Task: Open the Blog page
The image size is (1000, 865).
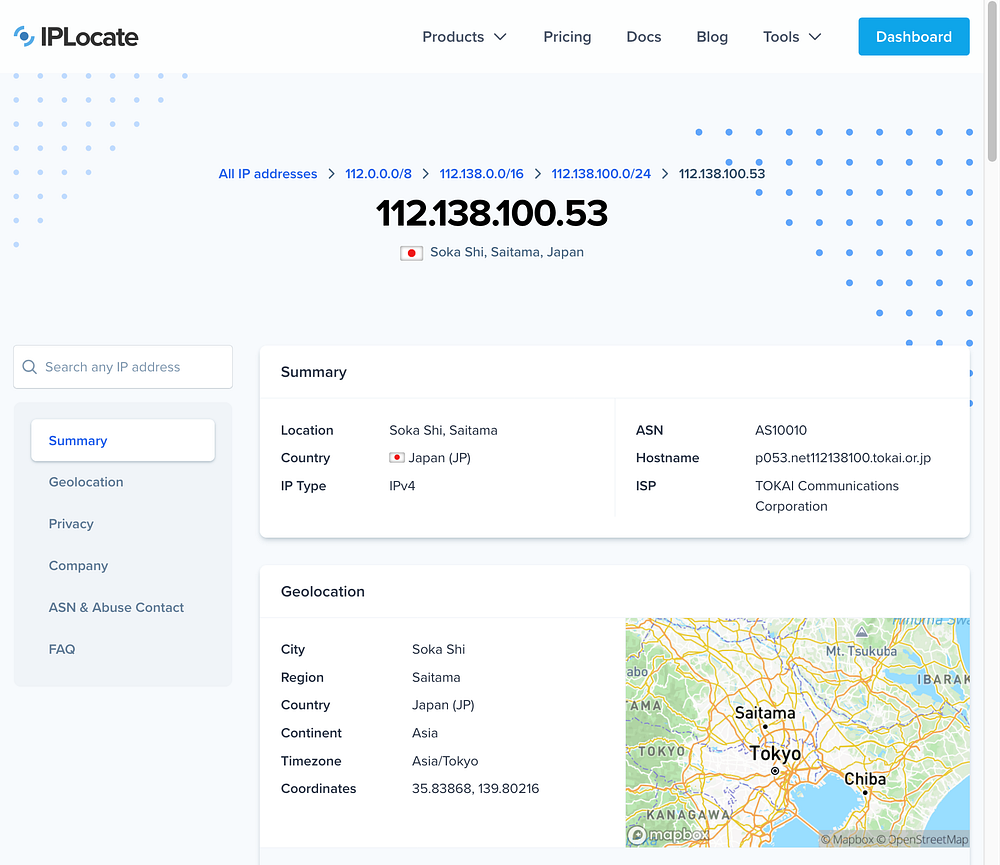Action: [x=712, y=37]
